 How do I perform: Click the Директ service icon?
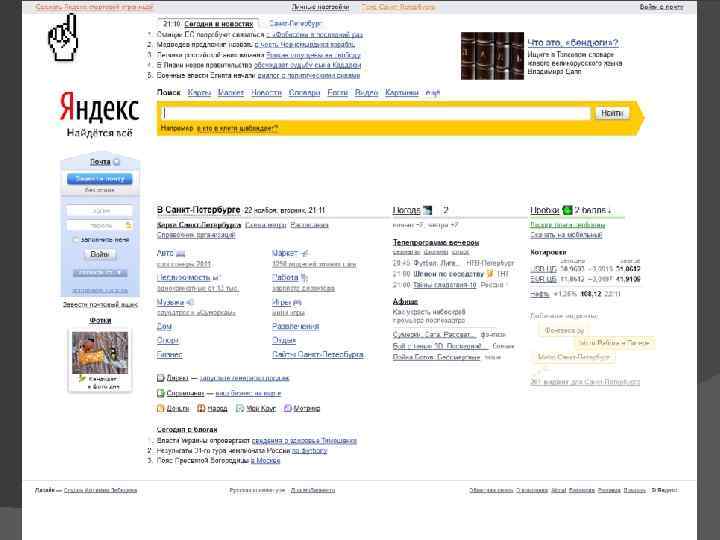(161, 378)
